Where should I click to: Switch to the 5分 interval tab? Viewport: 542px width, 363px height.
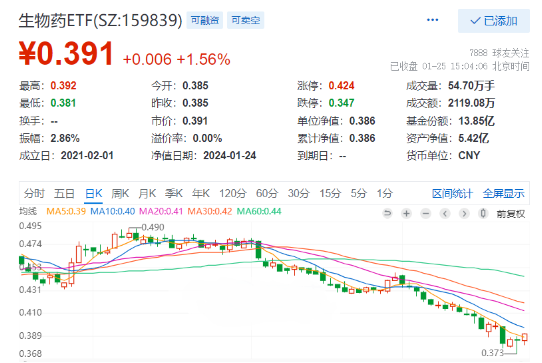(x=358, y=193)
